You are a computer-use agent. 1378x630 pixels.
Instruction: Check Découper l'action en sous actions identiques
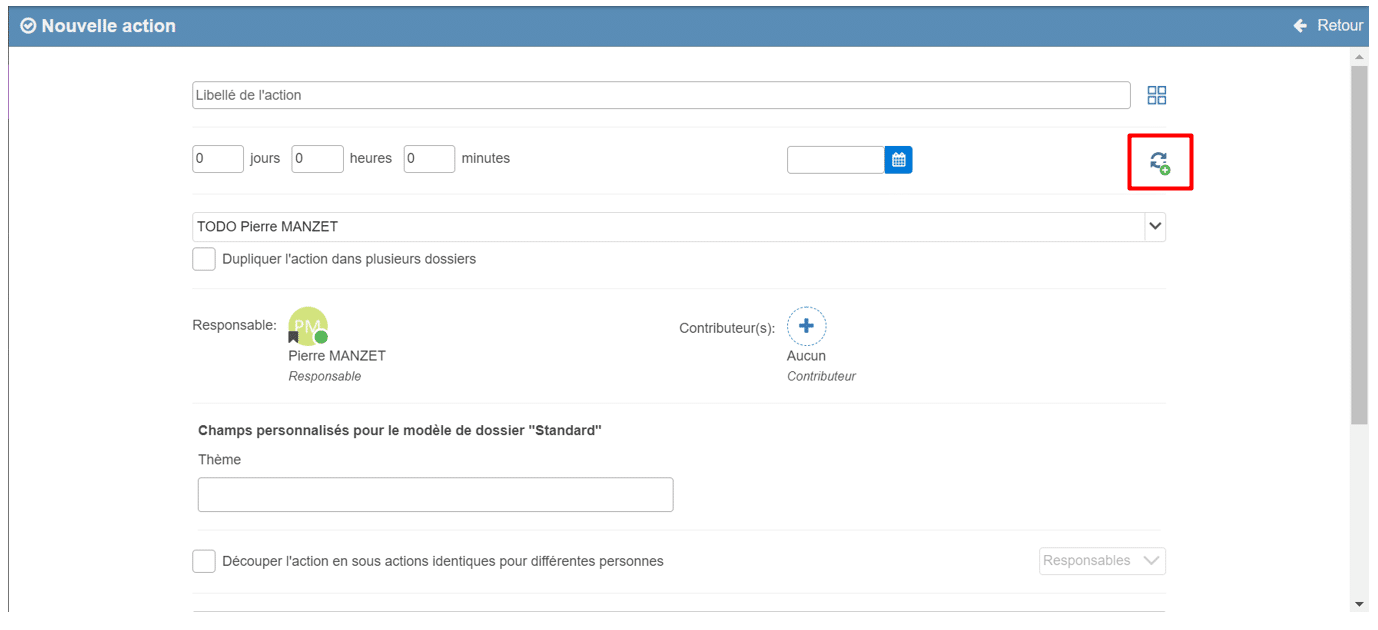click(204, 561)
